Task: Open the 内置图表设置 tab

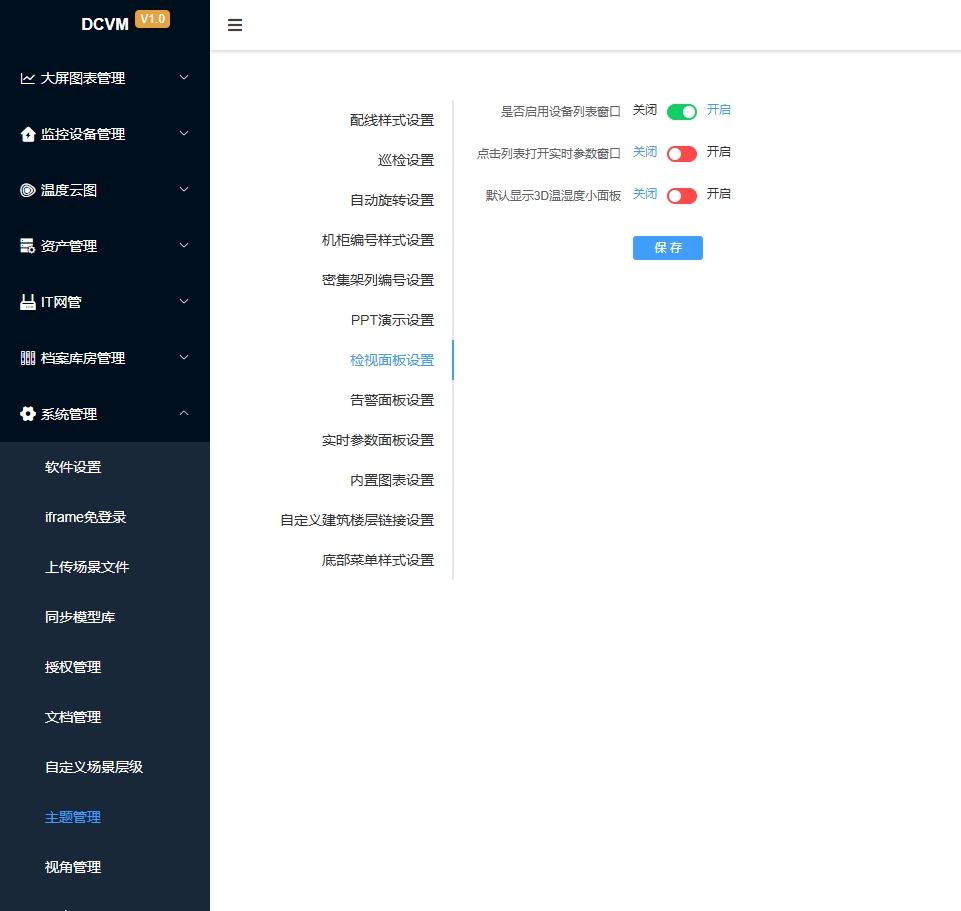Action: pos(392,480)
